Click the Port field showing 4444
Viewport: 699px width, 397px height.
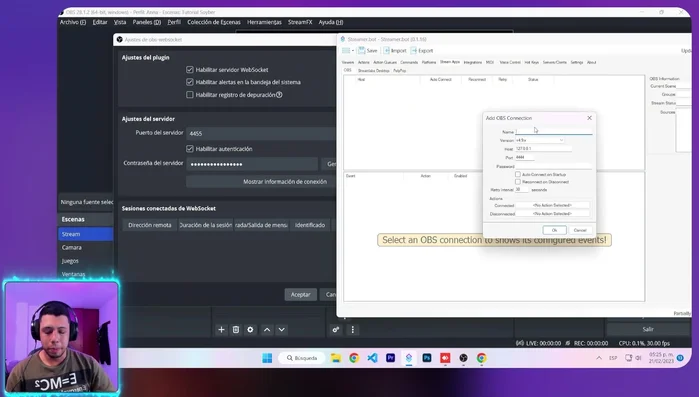point(525,157)
